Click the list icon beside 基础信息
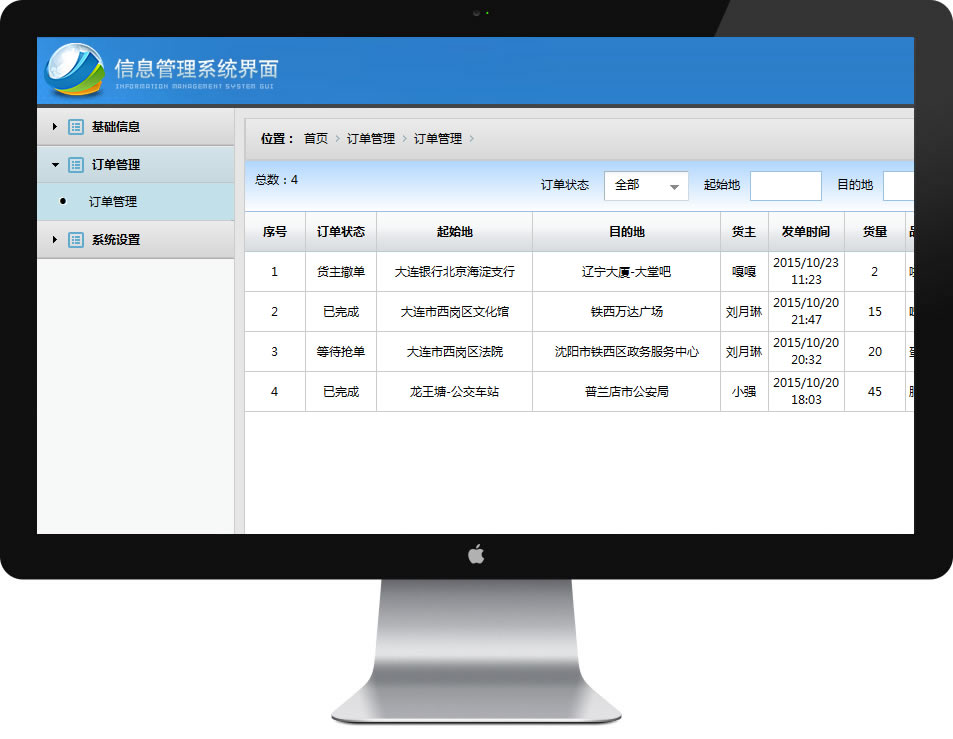Viewport: 953px width, 739px height. point(76,127)
